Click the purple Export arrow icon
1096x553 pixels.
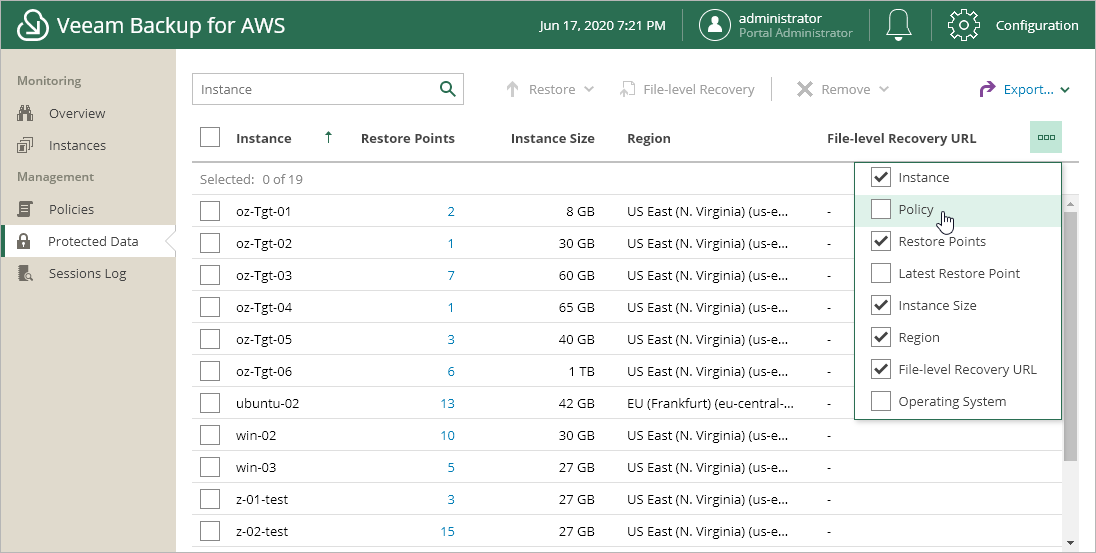[x=987, y=89]
